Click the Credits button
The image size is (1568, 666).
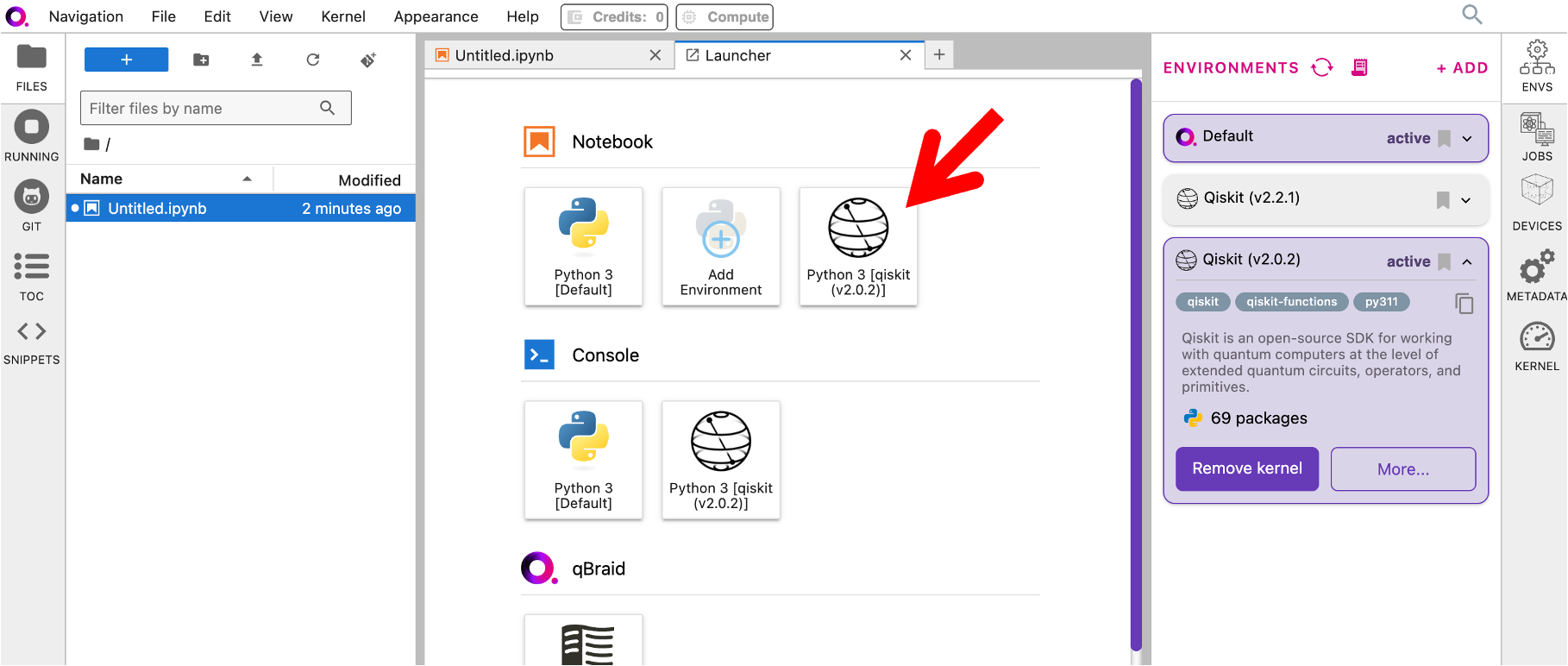tap(614, 16)
